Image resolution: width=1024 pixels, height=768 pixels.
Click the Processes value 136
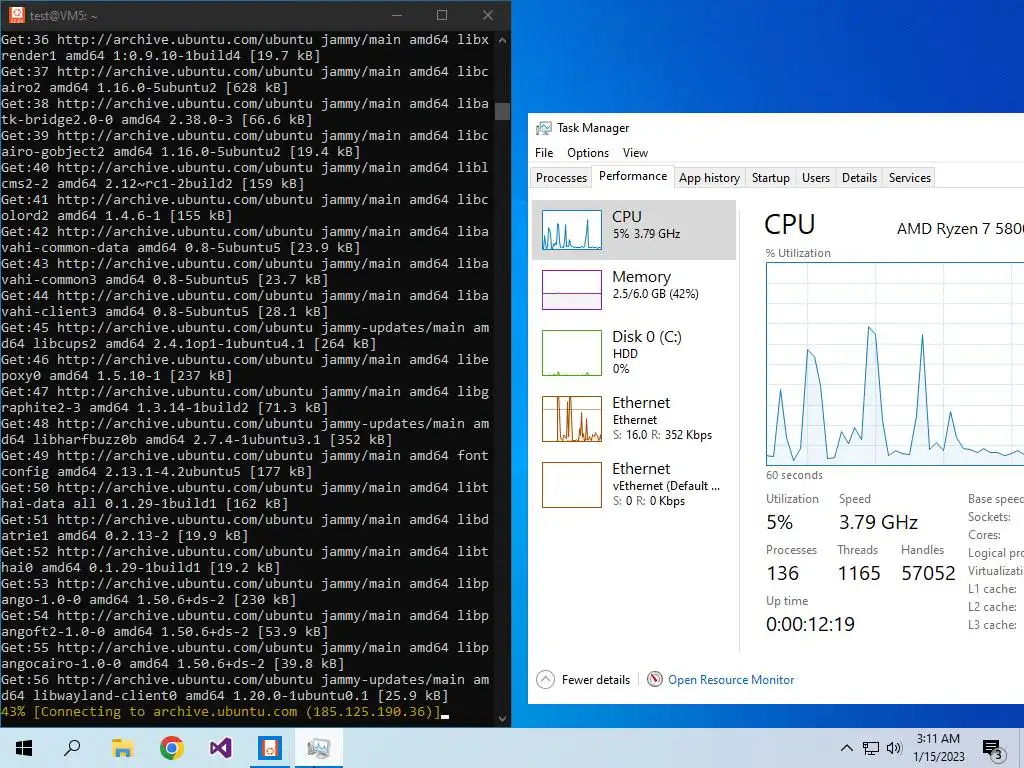(782, 573)
